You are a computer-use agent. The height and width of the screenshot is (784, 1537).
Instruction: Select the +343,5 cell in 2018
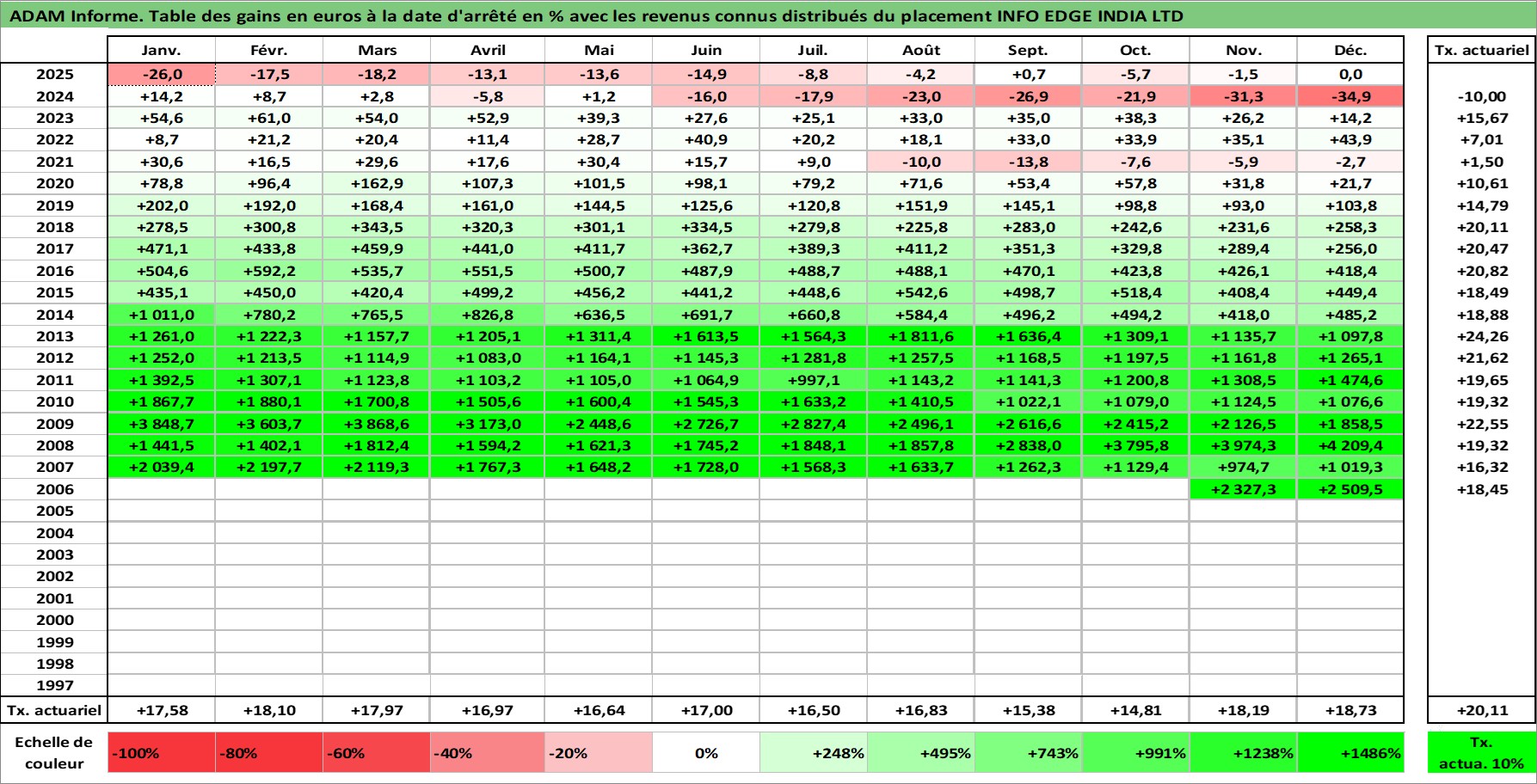coord(377,227)
